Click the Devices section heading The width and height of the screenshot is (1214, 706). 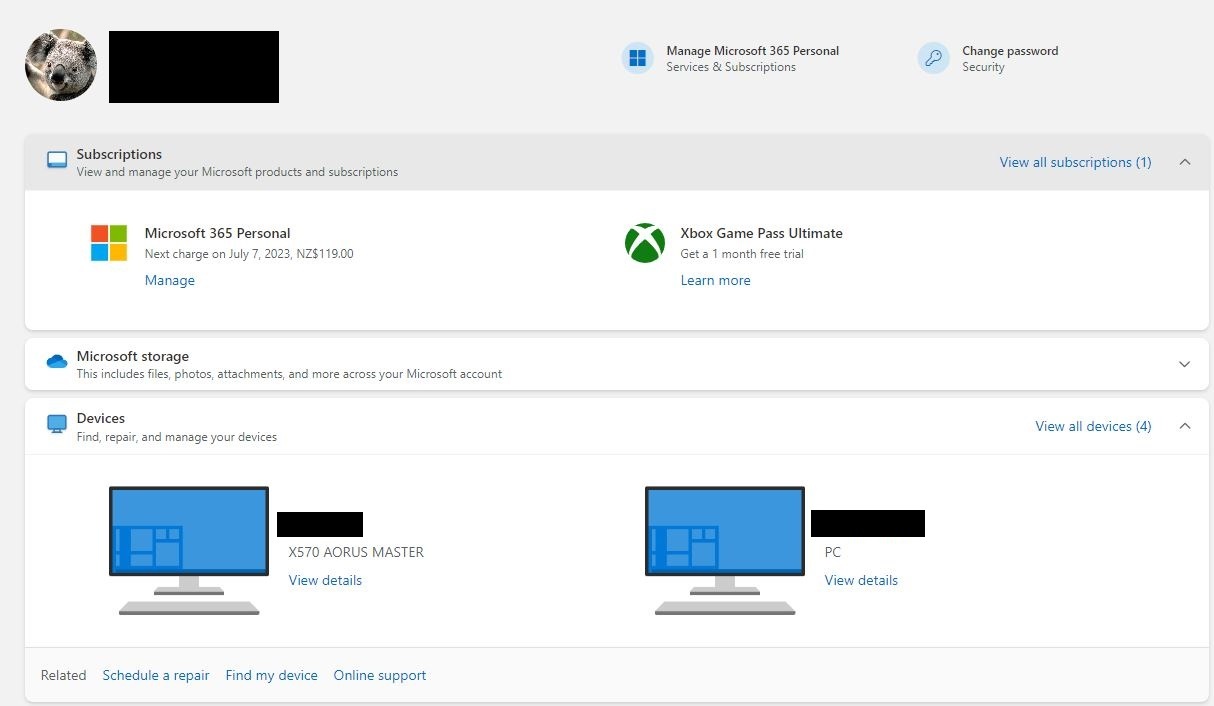pos(101,418)
